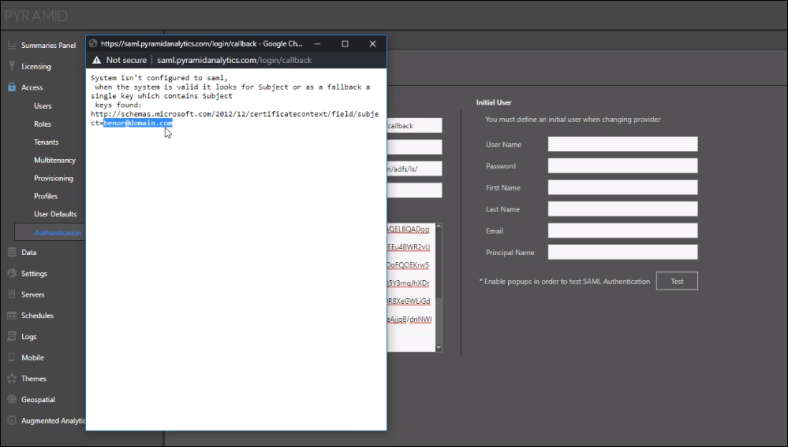Screen dimensions: 788x447
Task: Click the Access lock icon
Action: tap(12, 87)
